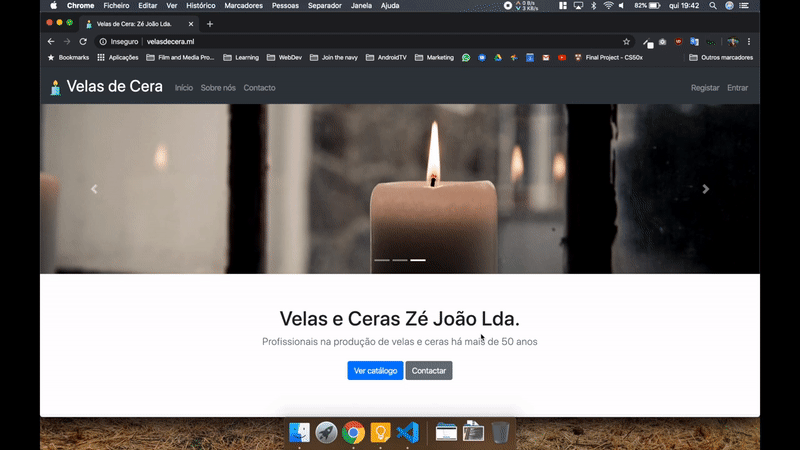Image resolution: width=800 pixels, height=450 pixels.
Task: Select the first carousel indicator
Action: point(382,260)
